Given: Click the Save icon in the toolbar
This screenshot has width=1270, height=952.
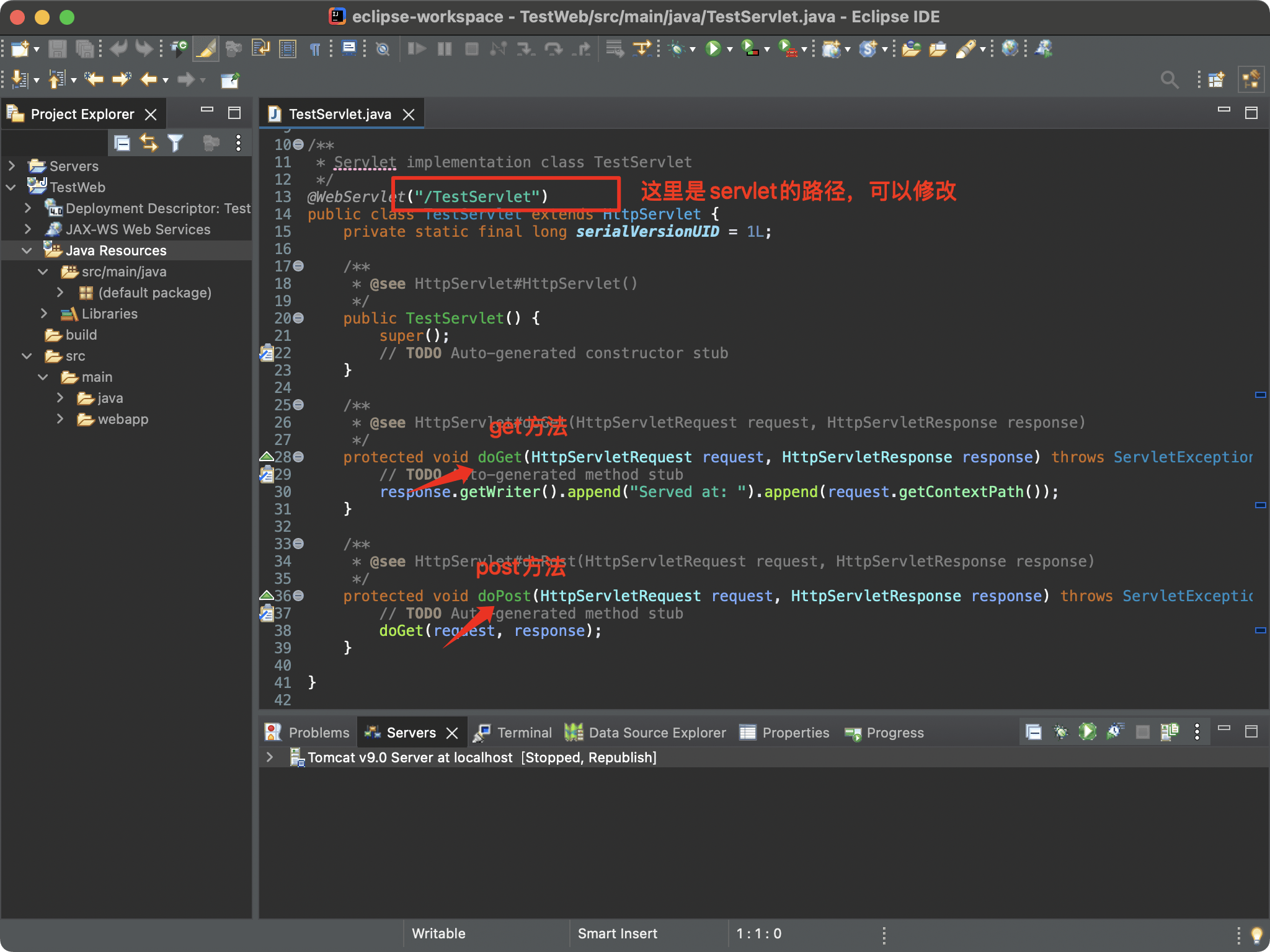Looking at the screenshot, I should pyautogui.click(x=58, y=48).
